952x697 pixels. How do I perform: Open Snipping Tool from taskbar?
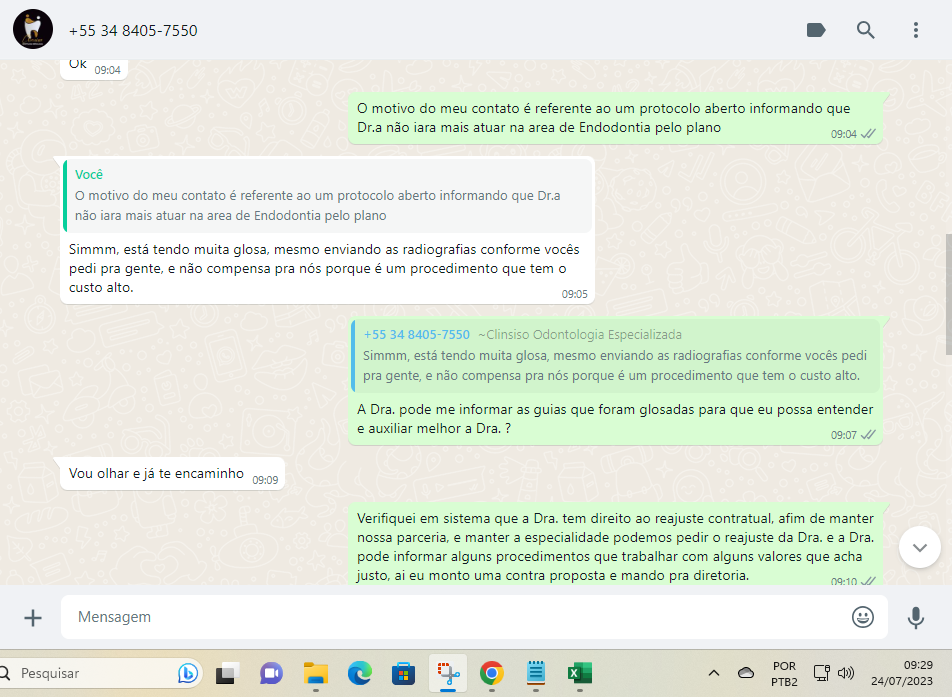[448, 673]
